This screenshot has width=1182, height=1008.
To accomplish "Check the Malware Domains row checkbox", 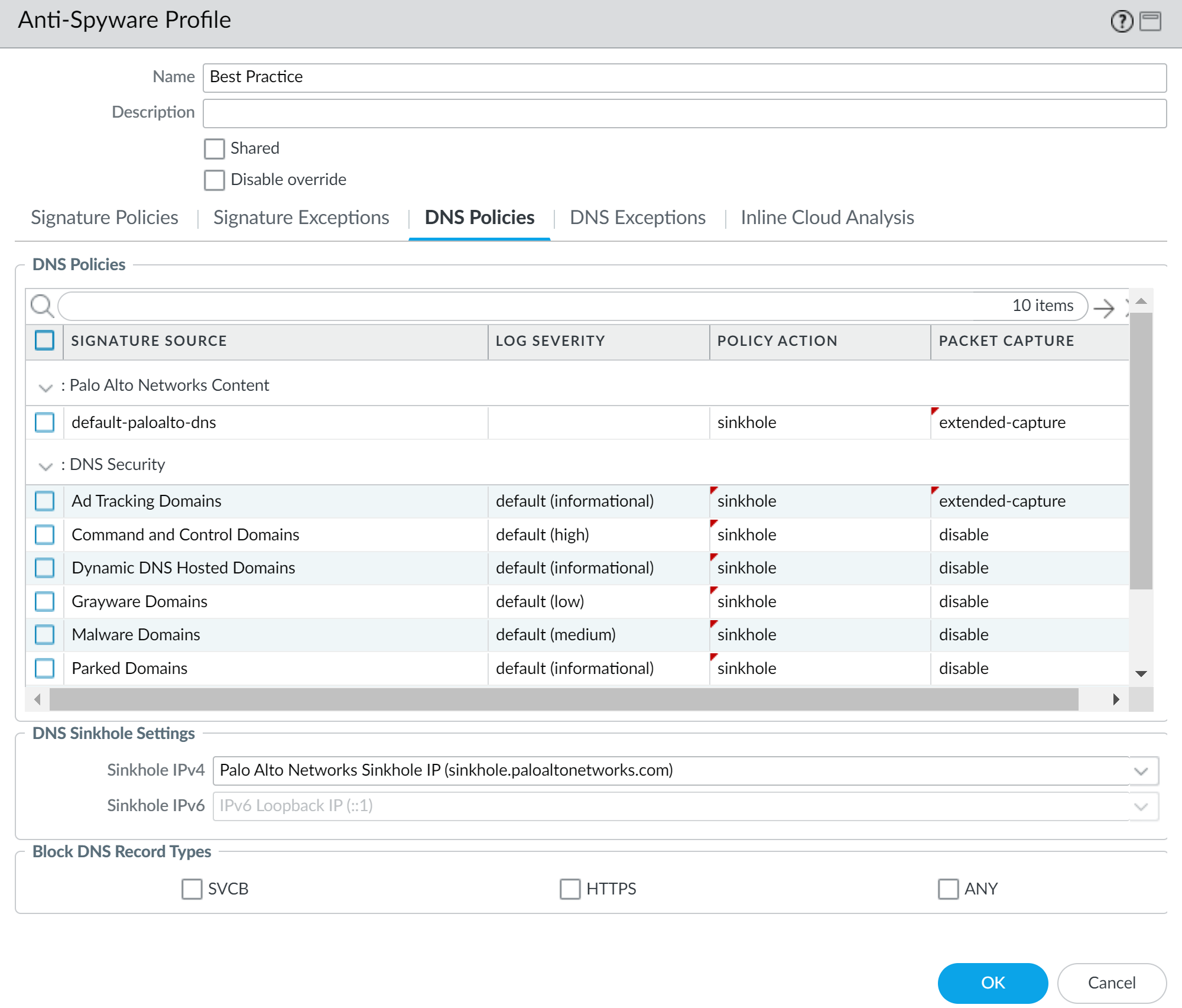I will (45, 635).
